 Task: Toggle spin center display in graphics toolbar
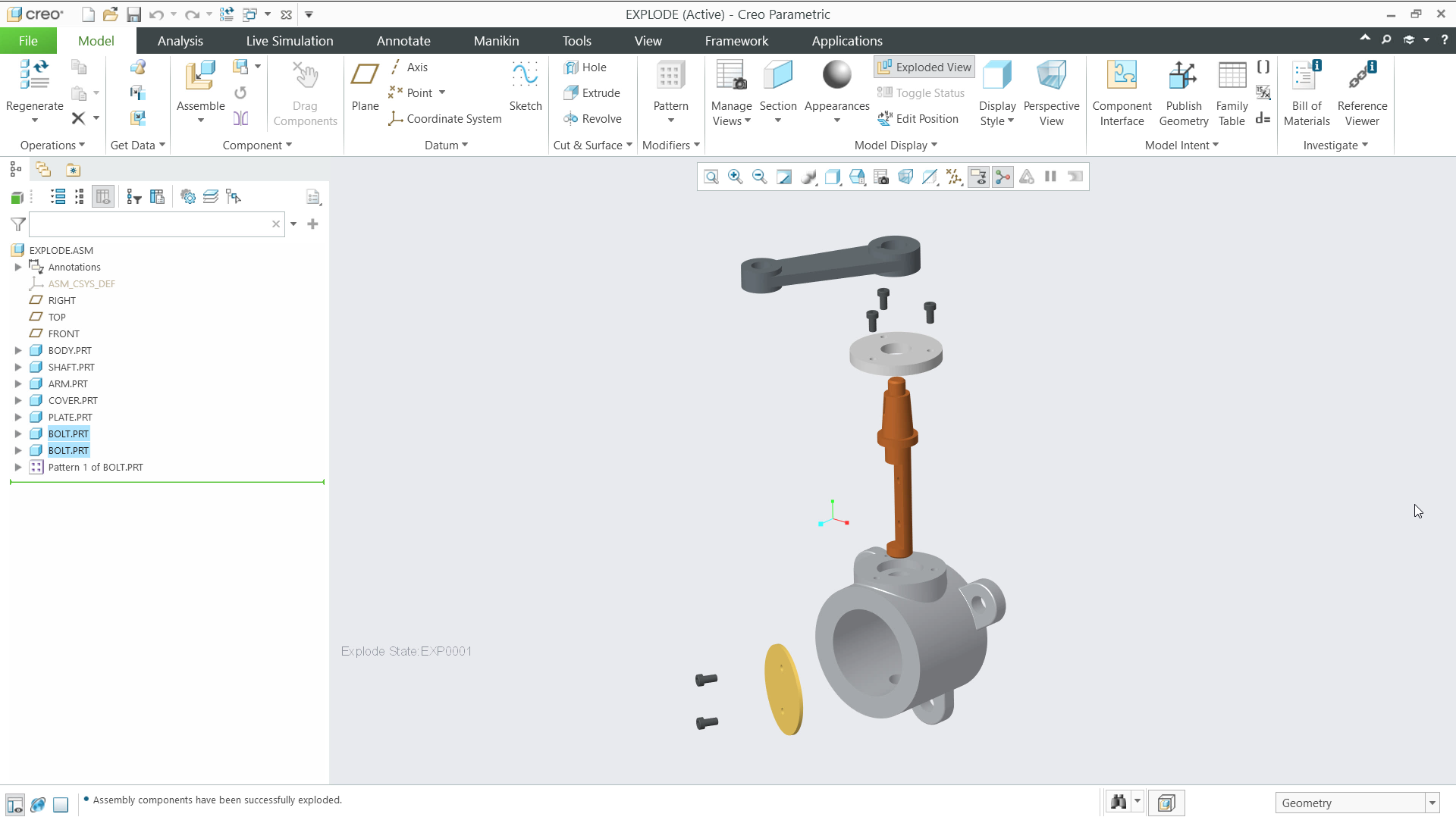pyautogui.click(x=1003, y=177)
